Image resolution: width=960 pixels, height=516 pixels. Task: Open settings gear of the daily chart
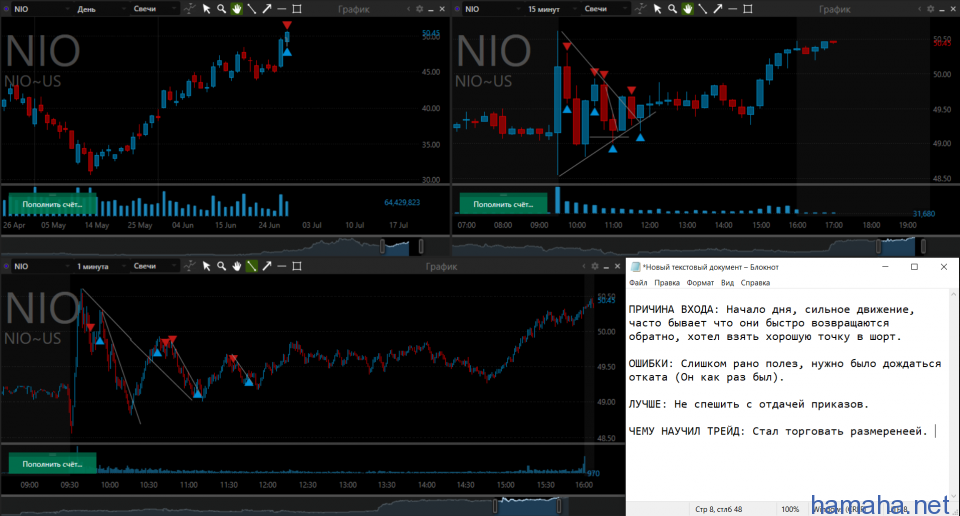pos(419,9)
